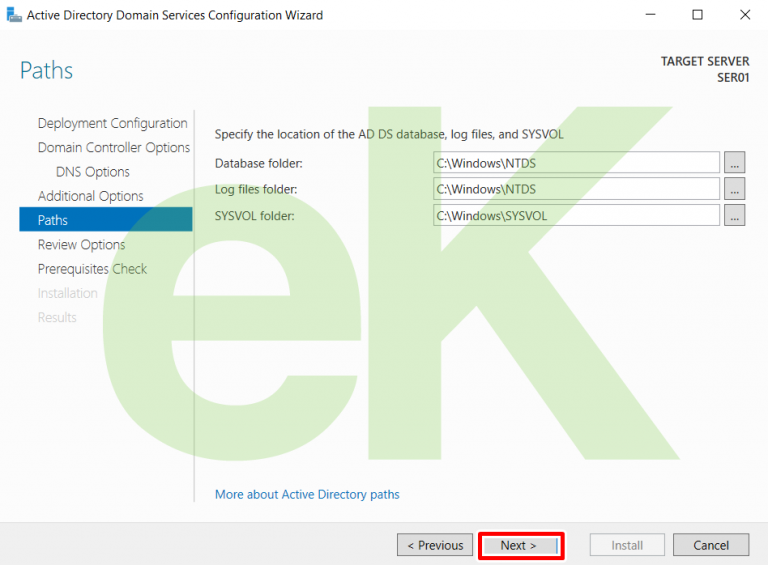Click the TARGET SERVER SER01 text
Viewport: 768px width, 565px height.
tap(705, 70)
